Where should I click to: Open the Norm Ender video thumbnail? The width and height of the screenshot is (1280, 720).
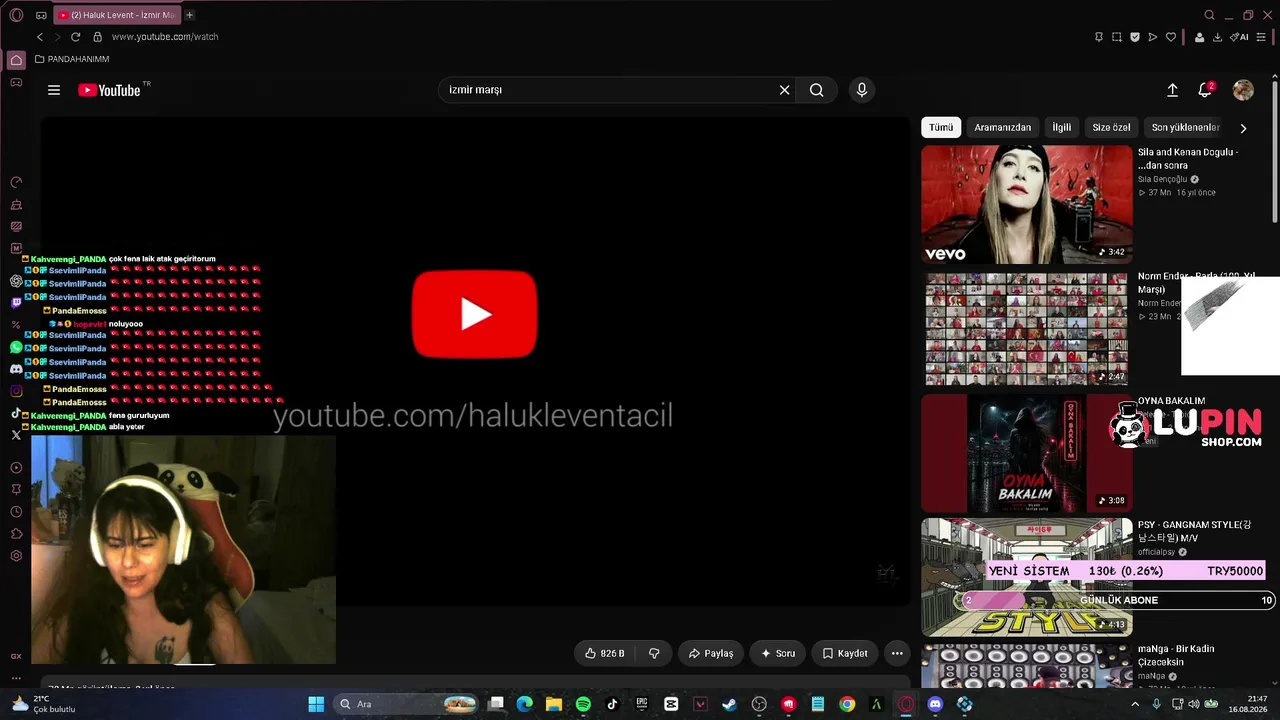1026,329
